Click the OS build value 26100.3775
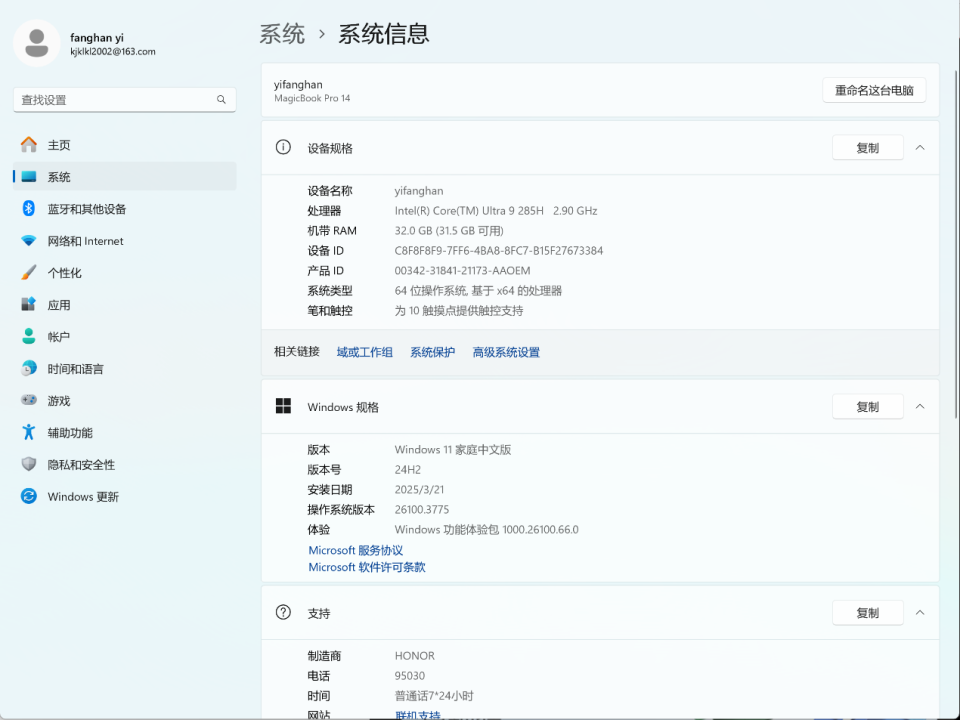The height and width of the screenshot is (720, 960). (x=422, y=509)
